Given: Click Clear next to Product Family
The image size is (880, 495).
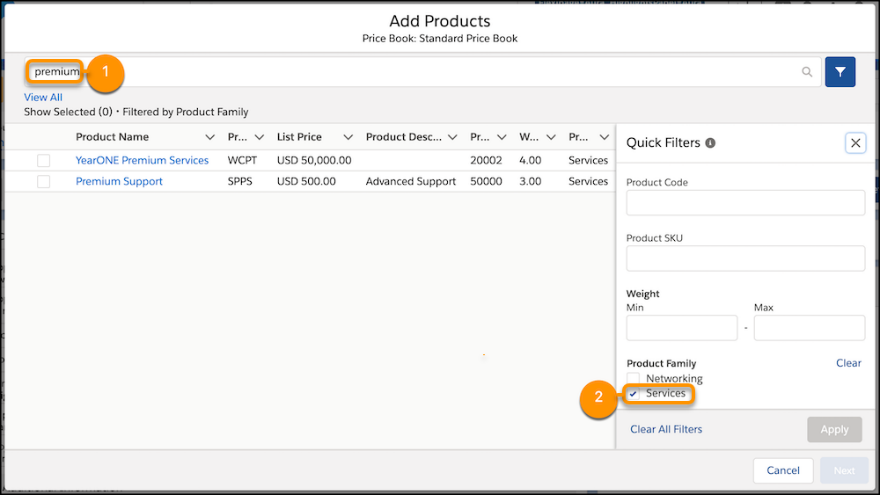Looking at the screenshot, I should coord(848,363).
